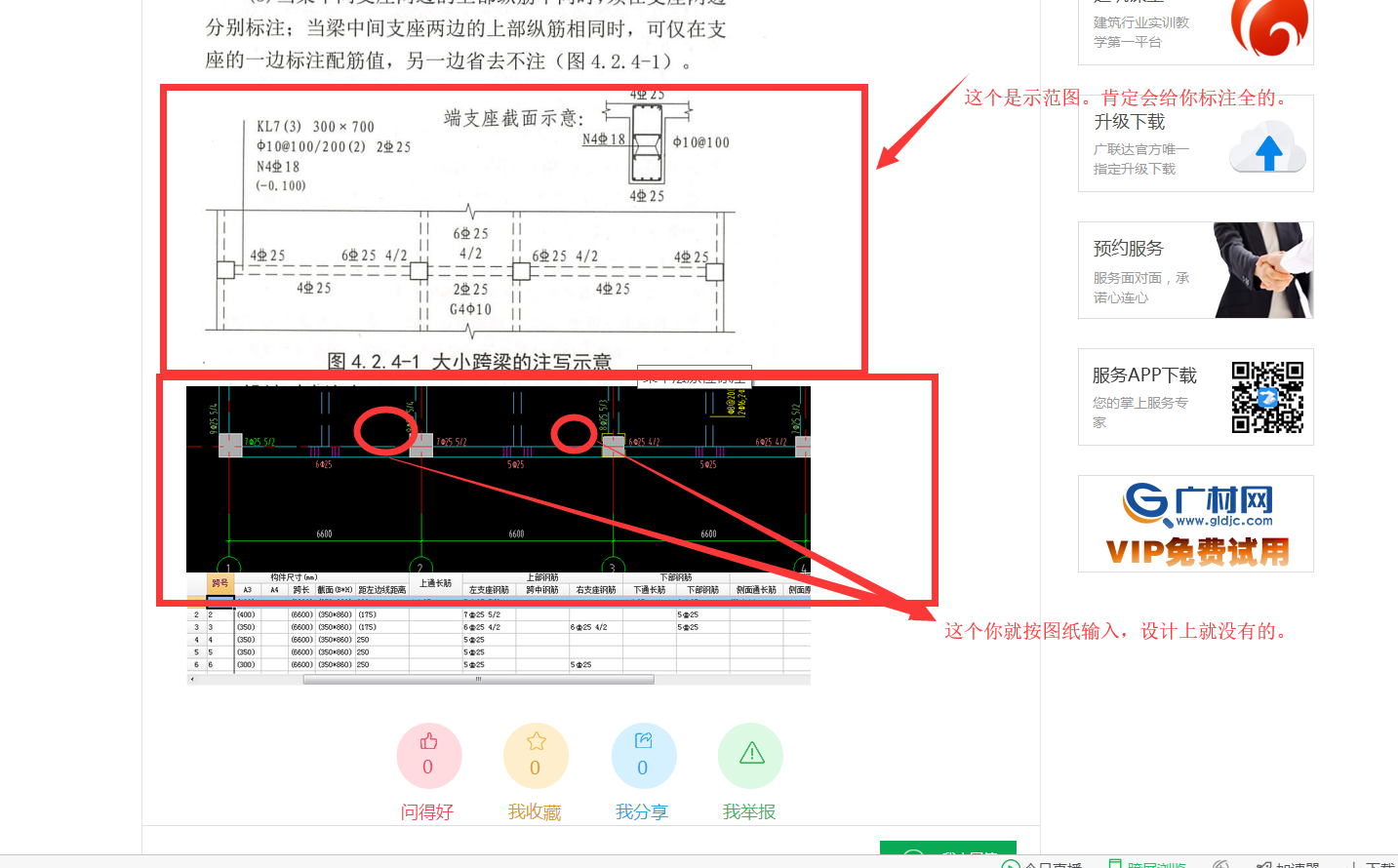Open the 预约服务 sidebar card title
Screen dimensions: 1398x868
1129,249
